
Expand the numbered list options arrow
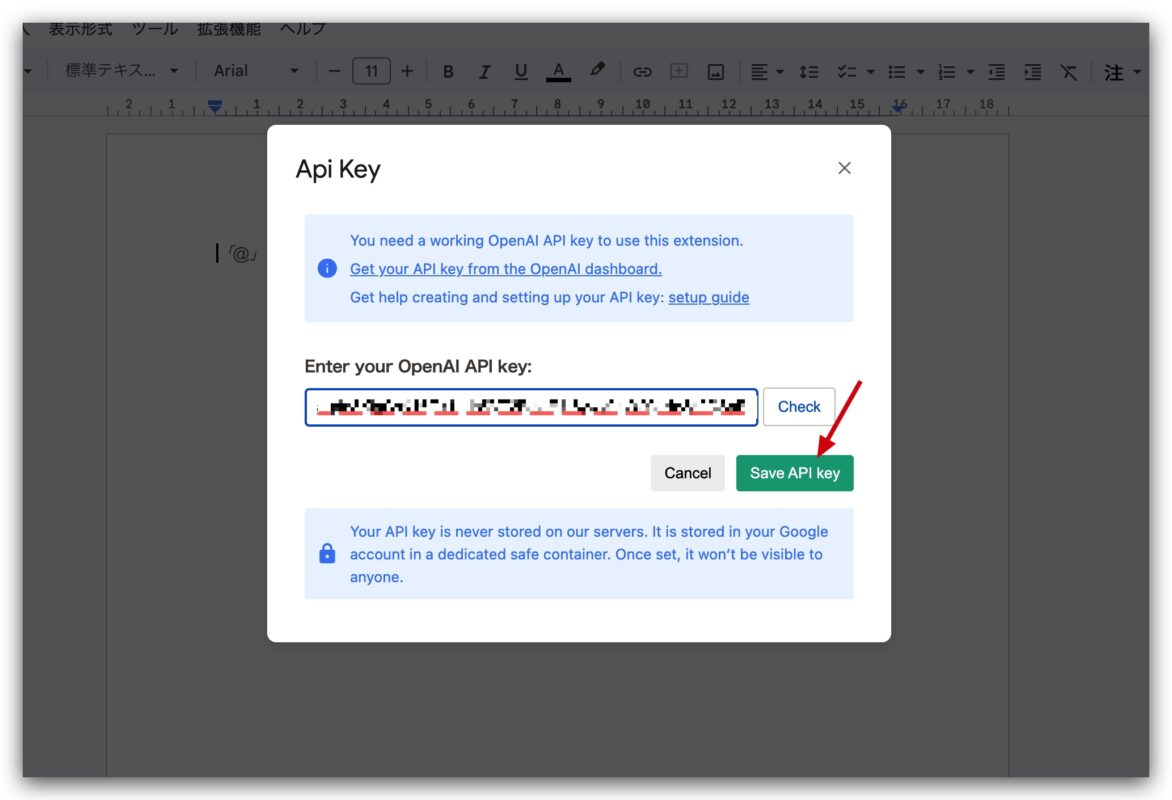click(970, 72)
